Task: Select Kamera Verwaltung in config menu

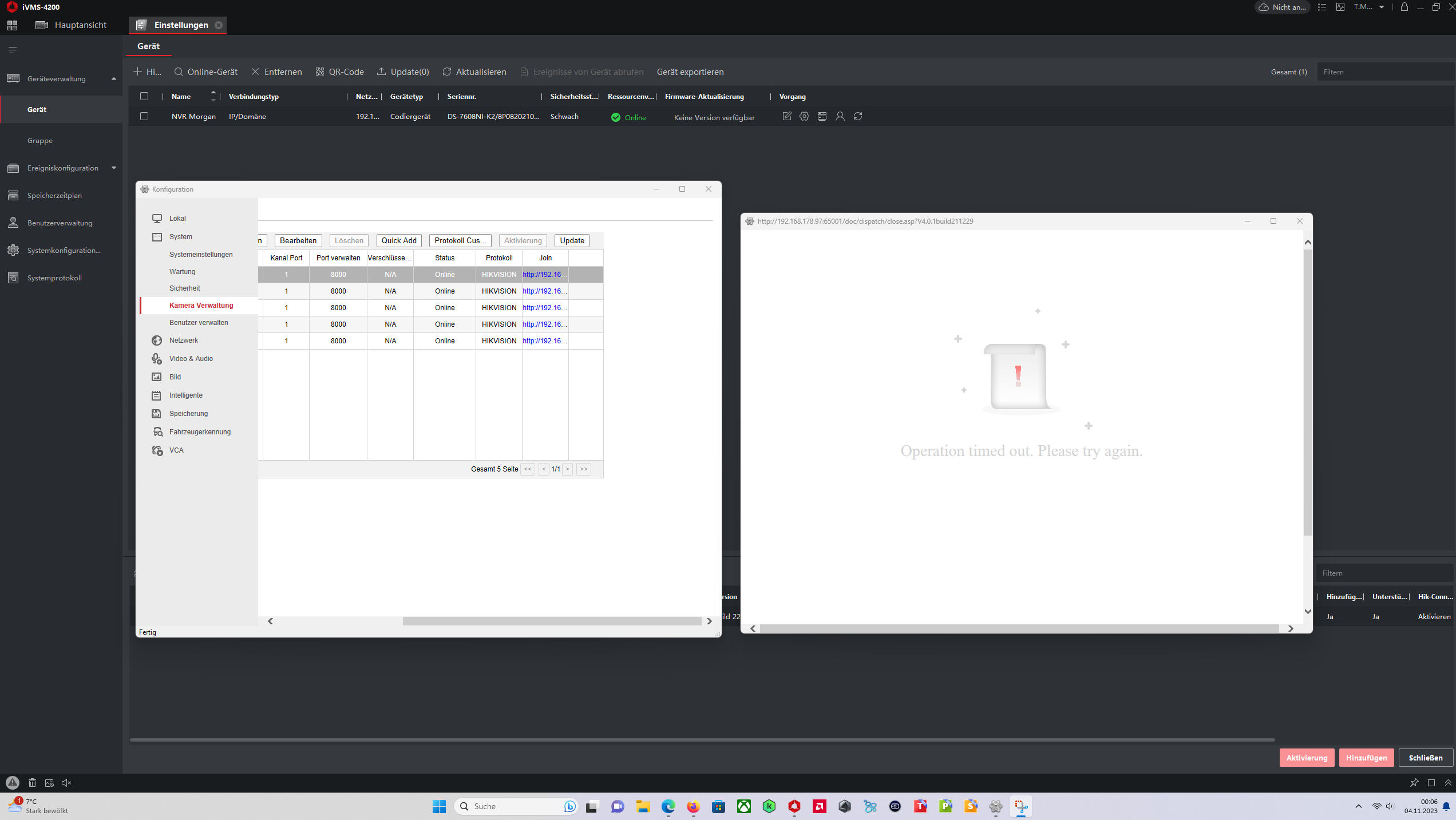Action: tap(201, 305)
